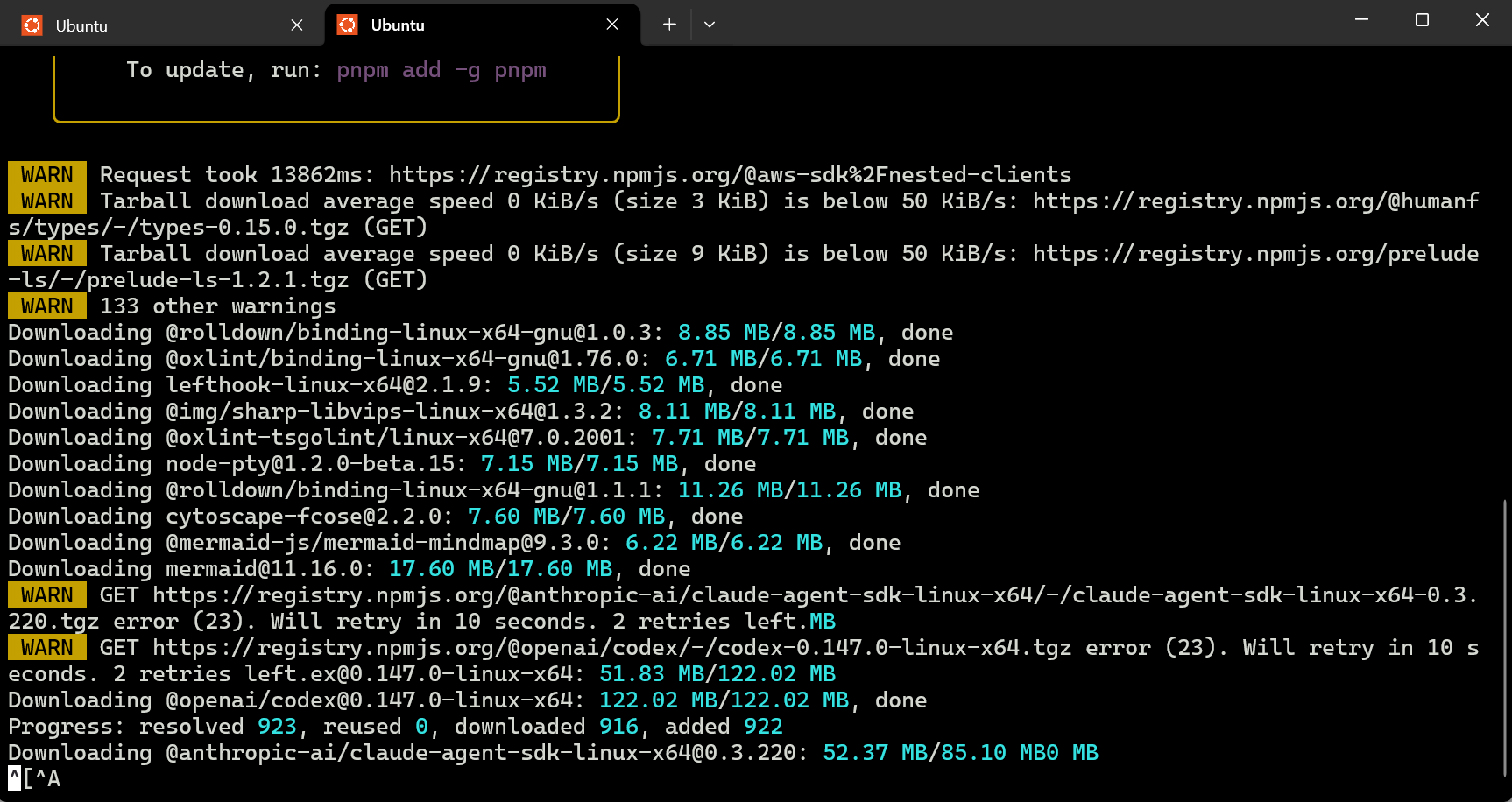Viewport: 1512px width, 802px height.
Task: Click "@oxlint/binding-linux-x64-gnu@1.76.0:" package name
Action: 408,359
